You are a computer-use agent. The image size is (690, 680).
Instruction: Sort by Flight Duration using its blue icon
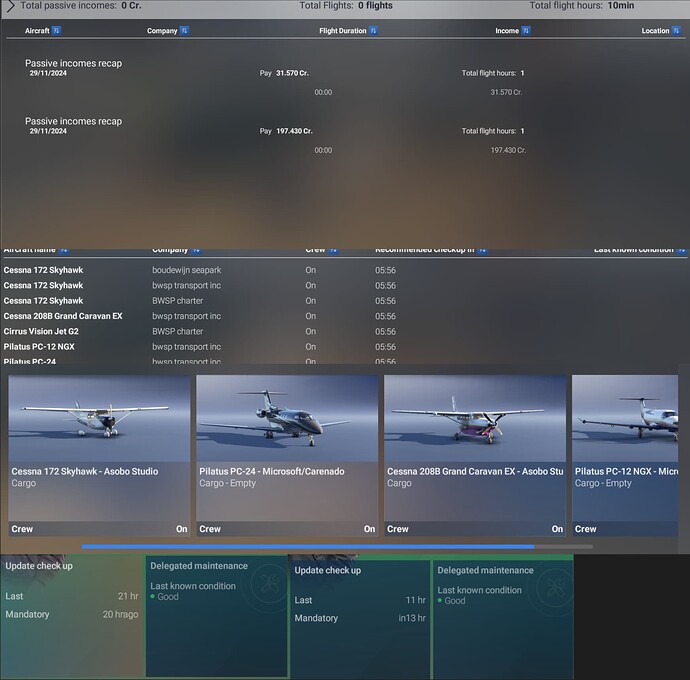click(x=373, y=30)
